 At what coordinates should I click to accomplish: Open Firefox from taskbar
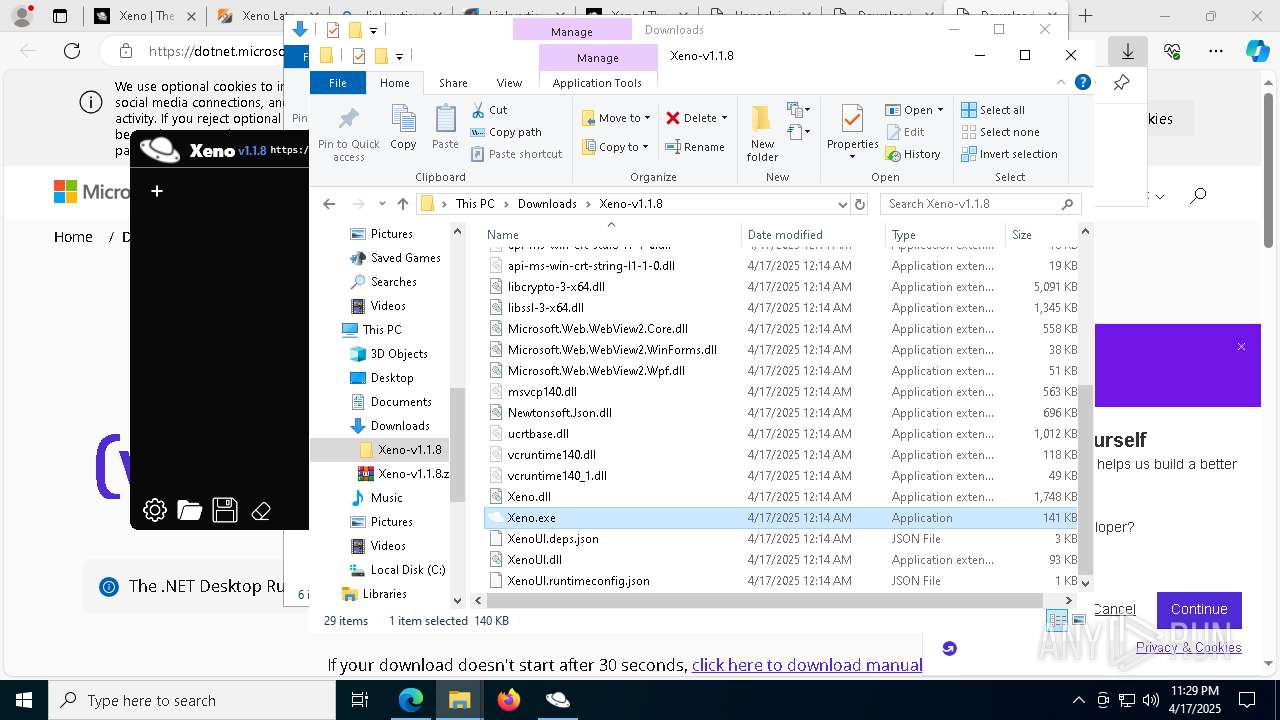pos(509,700)
